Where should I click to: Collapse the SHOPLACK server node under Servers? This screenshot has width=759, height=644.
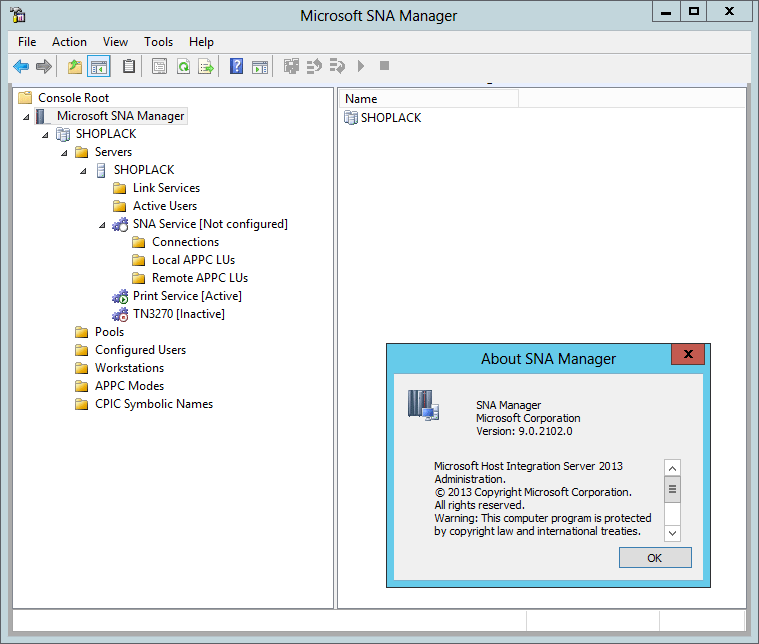84,170
